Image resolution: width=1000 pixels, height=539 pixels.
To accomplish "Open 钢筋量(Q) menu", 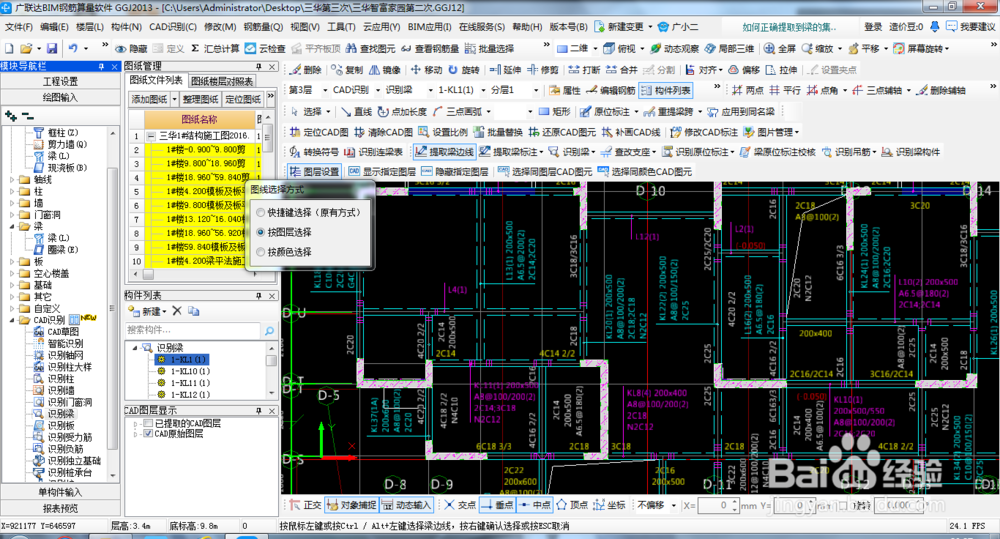I will tap(263, 27).
